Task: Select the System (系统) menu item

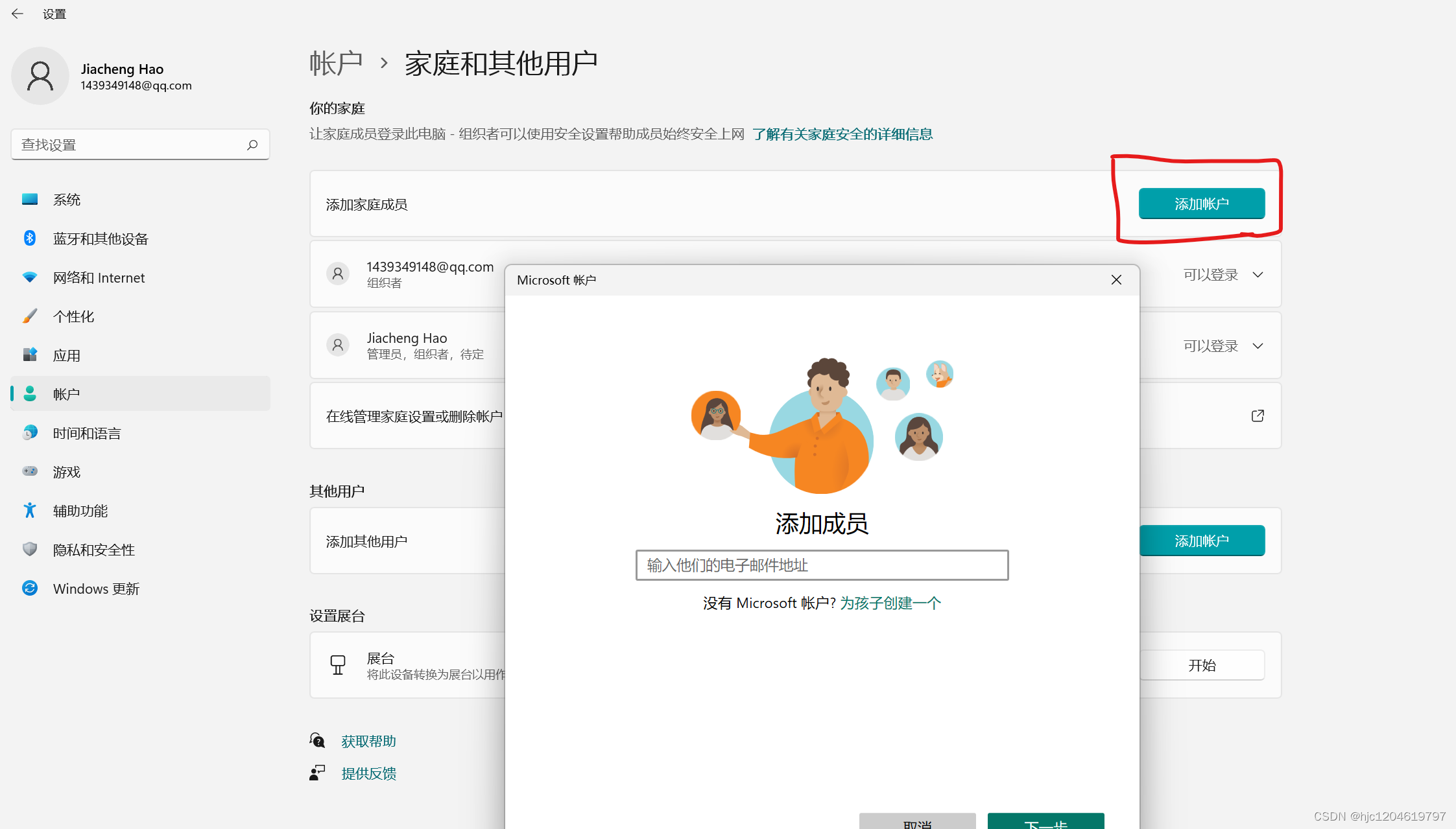Action: tap(66, 200)
